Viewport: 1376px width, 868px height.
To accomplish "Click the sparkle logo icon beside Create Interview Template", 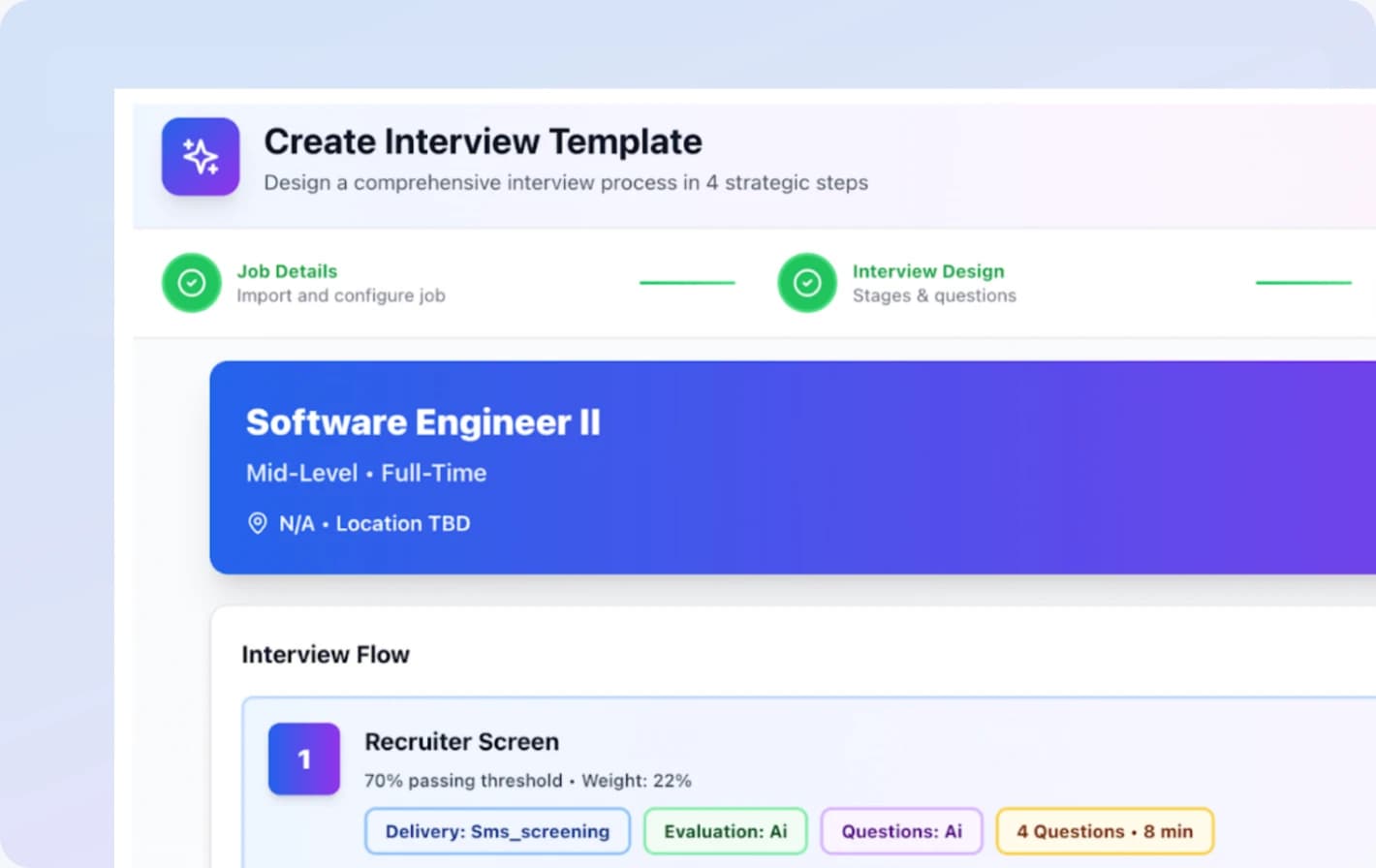I will (201, 157).
